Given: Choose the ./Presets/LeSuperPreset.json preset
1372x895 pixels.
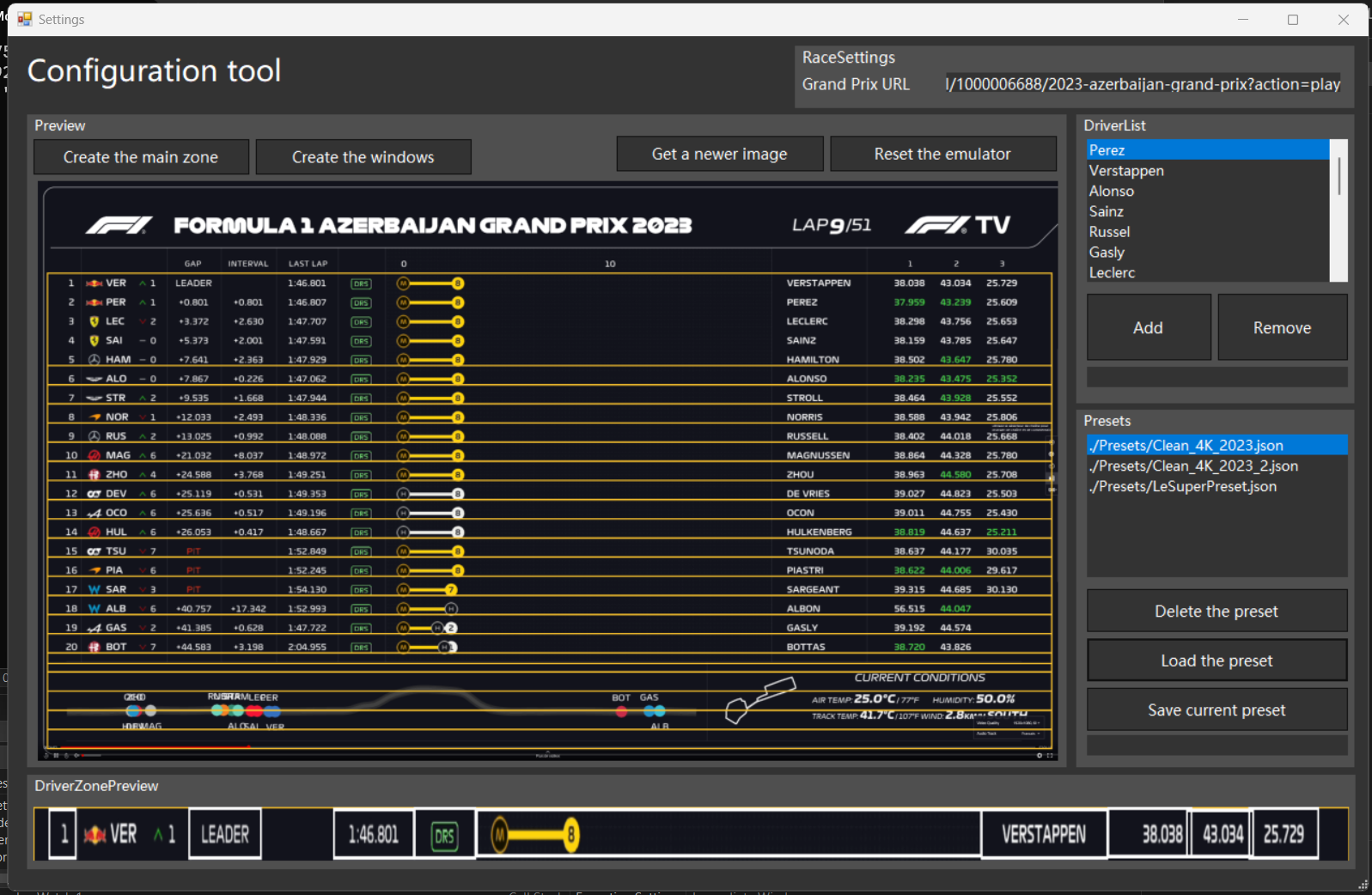Looking at the screenshot, I should tap(1217, 486).
